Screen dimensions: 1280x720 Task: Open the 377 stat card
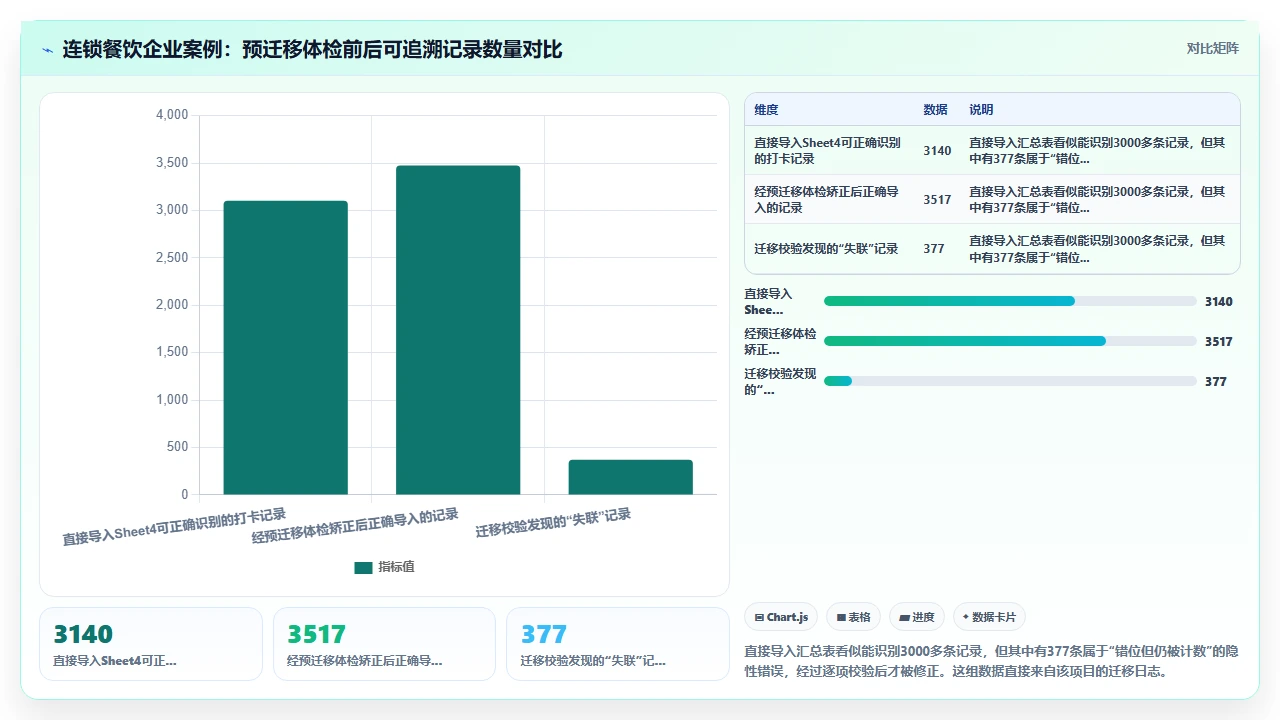(x=618, y=644)
